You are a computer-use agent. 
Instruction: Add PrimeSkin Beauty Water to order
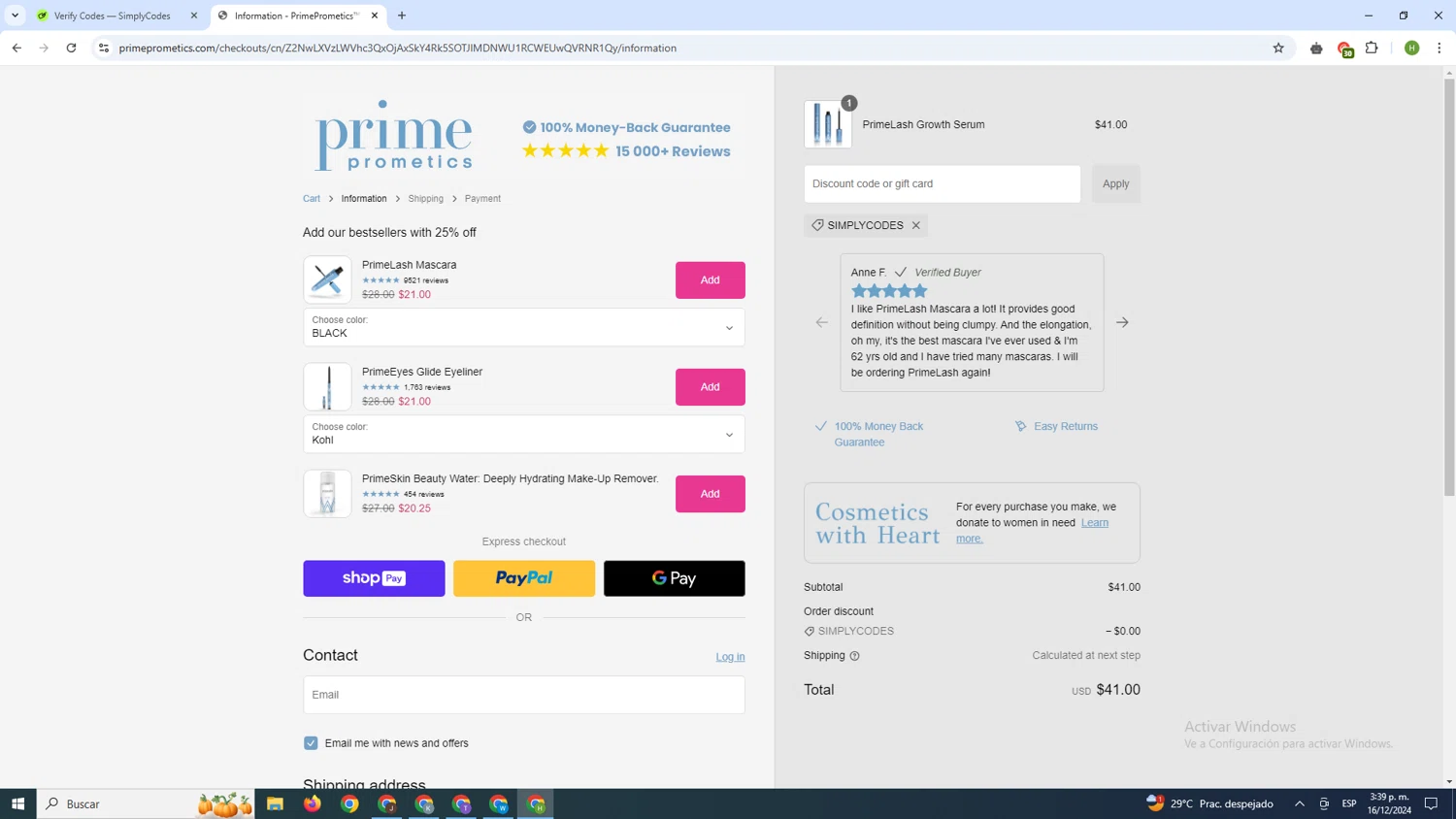[711, 494]
